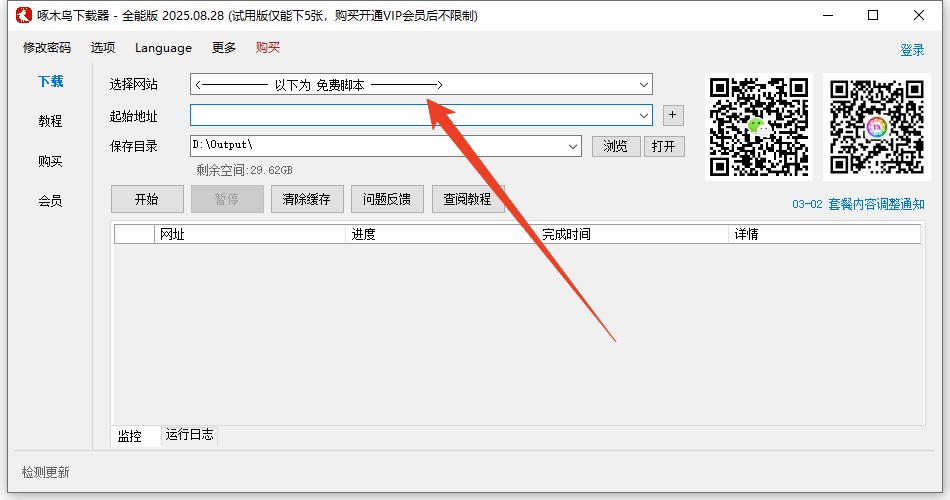950x500 pixels.
Task: Switch to the 购买 sidebar tab
Action: (x=50, y=161)
